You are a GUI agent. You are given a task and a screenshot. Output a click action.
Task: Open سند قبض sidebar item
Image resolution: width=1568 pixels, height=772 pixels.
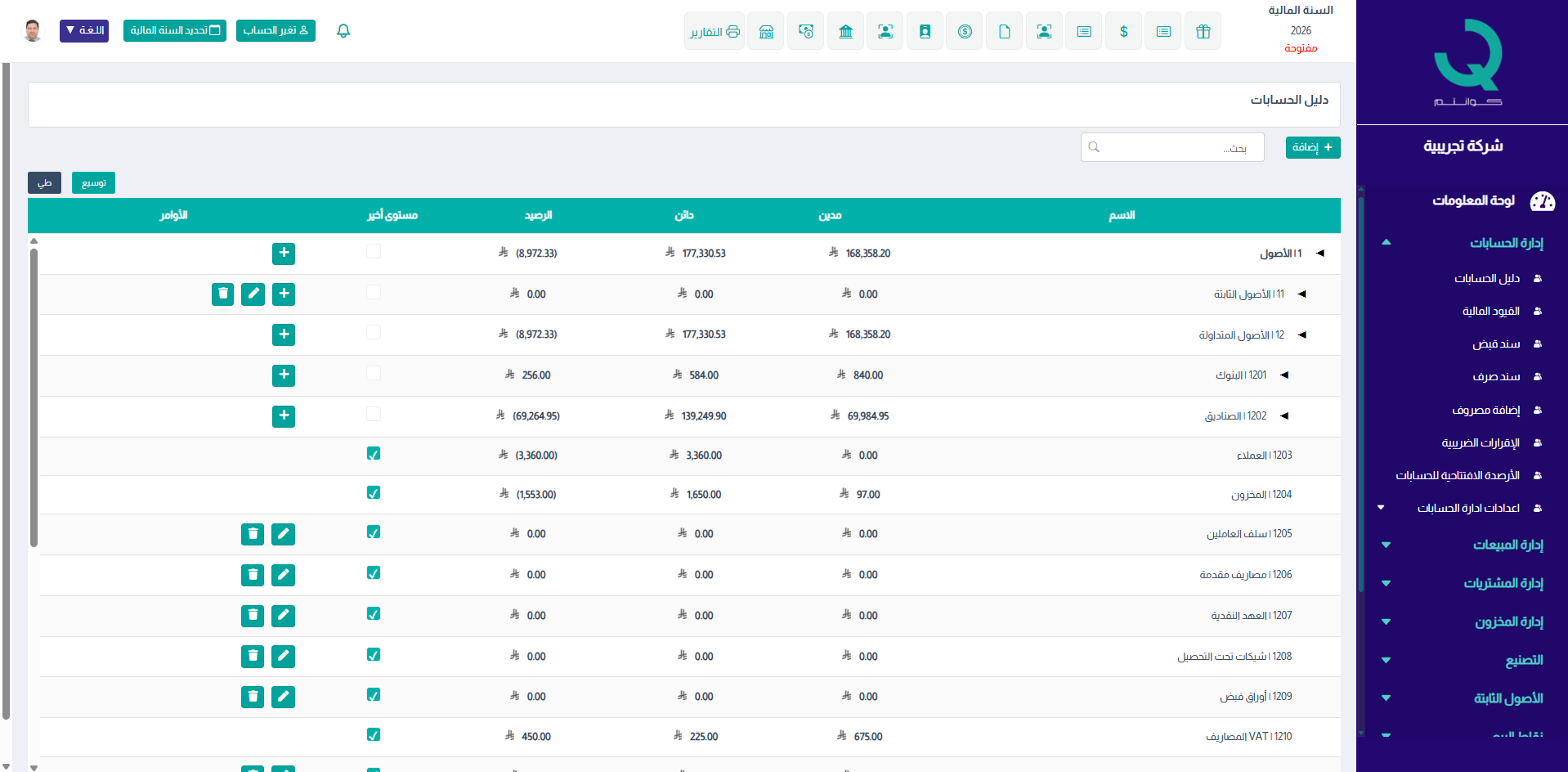(1496, 344)
